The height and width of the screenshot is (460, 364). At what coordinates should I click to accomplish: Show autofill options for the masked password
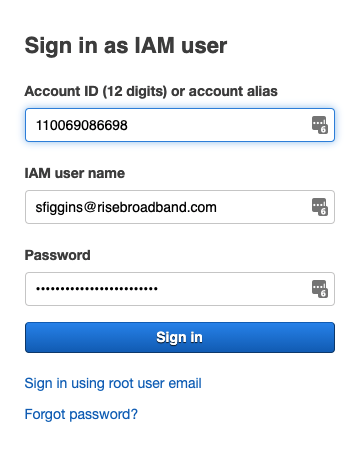point(320,289)
